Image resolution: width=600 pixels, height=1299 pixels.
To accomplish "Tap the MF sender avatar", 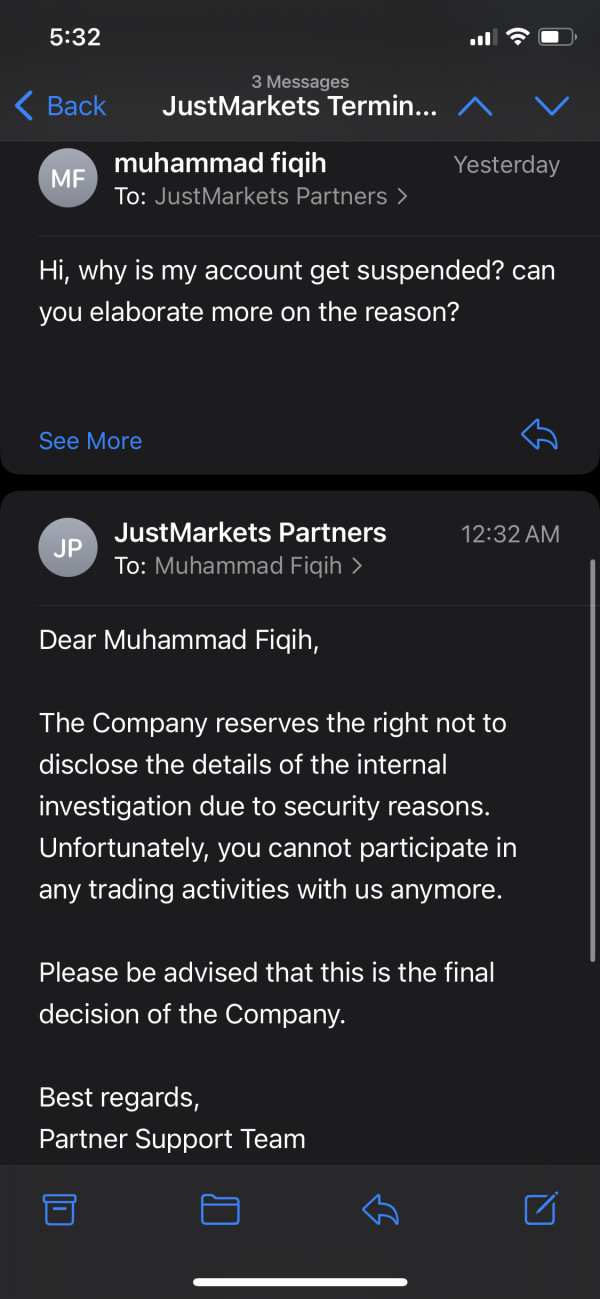I will (68, 179).
